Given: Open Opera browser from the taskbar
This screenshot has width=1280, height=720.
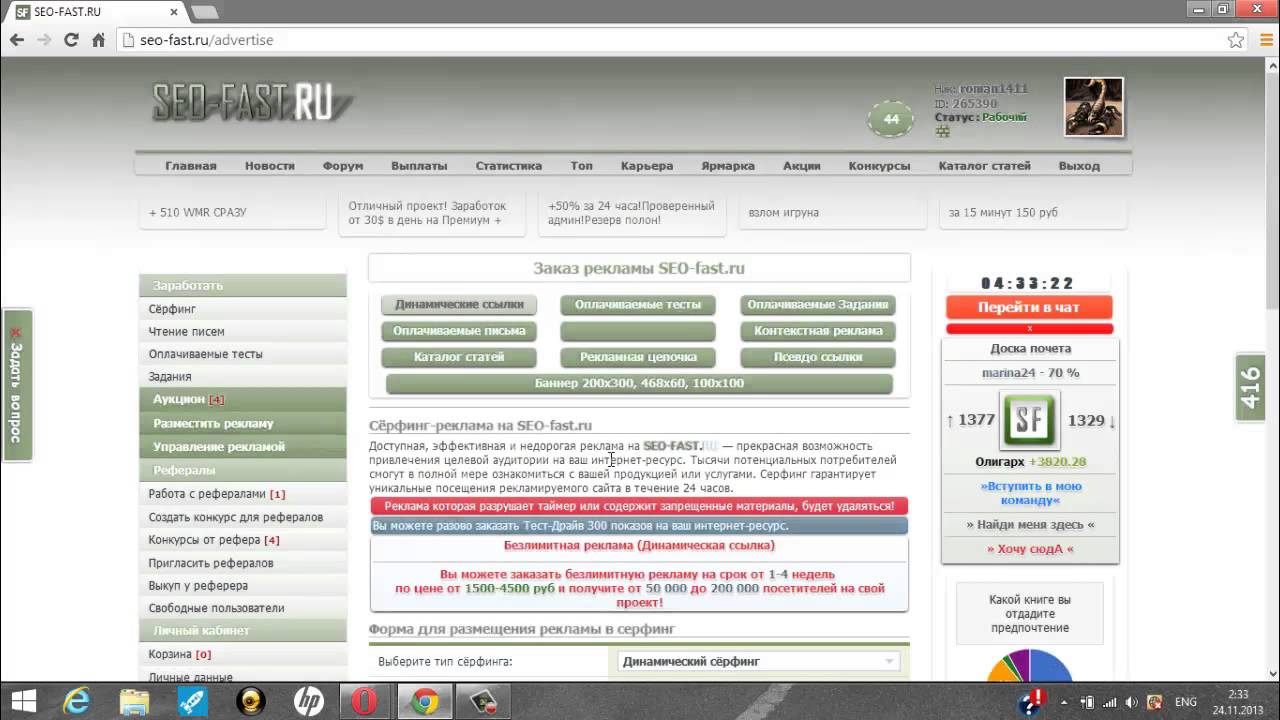Looking at the screenshot, I should (366, 701).
